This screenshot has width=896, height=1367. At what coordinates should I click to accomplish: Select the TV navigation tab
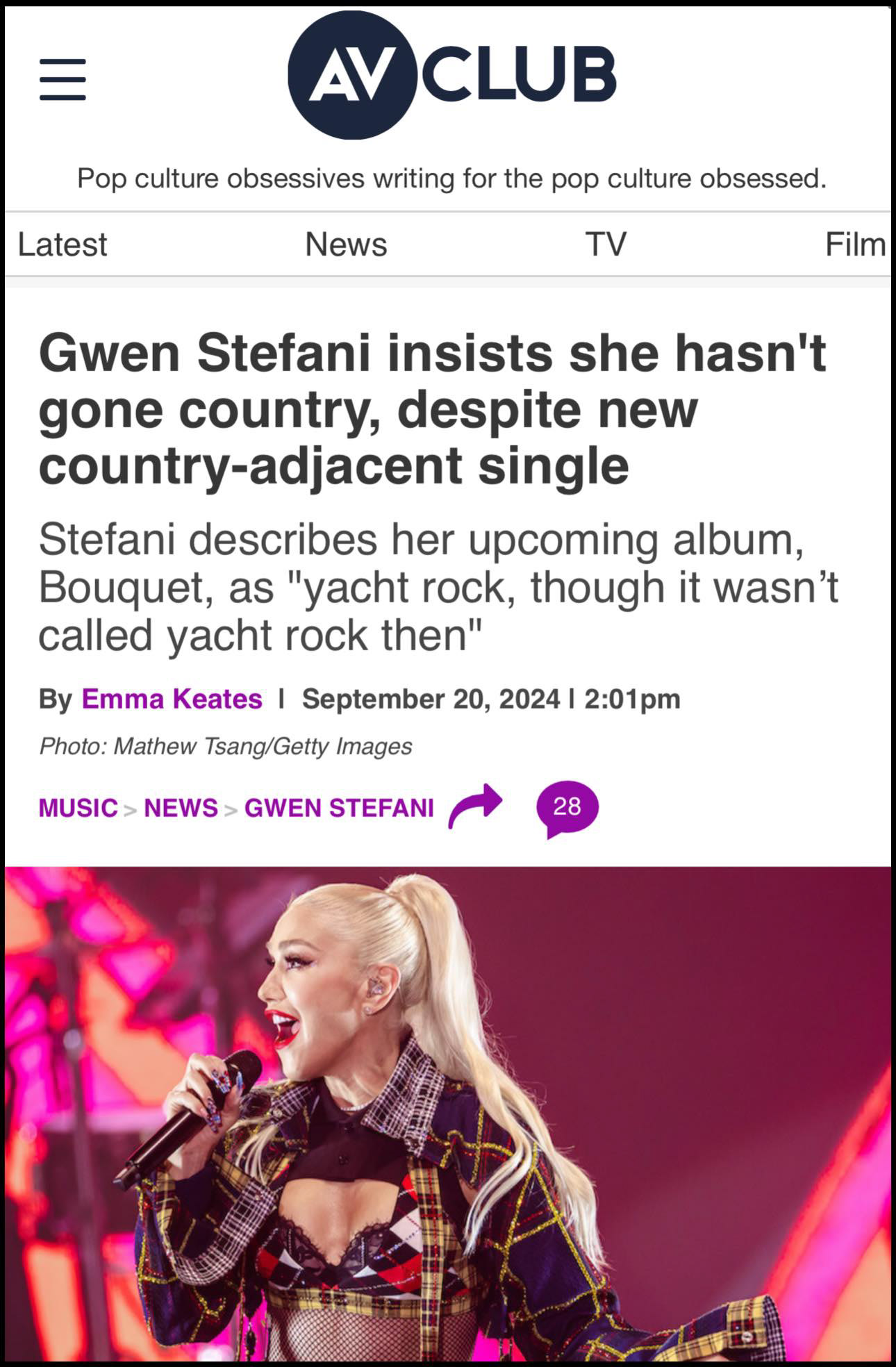[606, 245]
